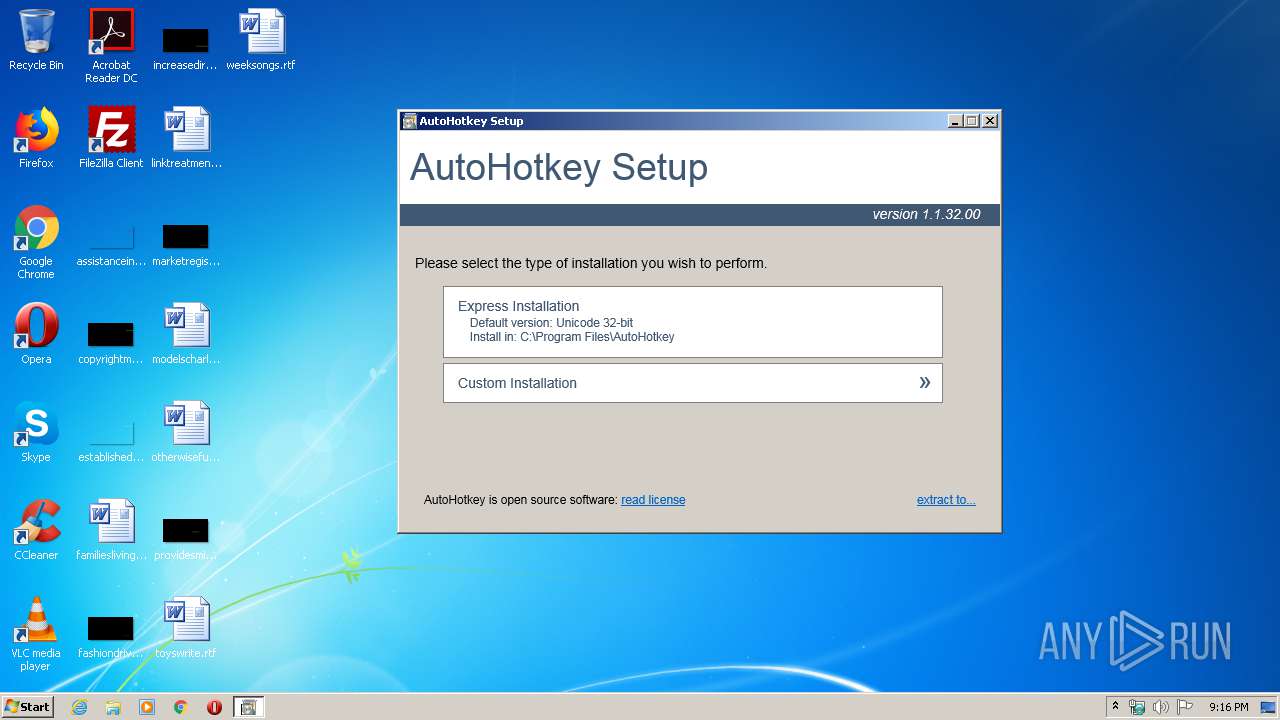Select the familiesliving... document icon
The width and height of the screenshot is (1280, 720).
[x=111, y=530]
